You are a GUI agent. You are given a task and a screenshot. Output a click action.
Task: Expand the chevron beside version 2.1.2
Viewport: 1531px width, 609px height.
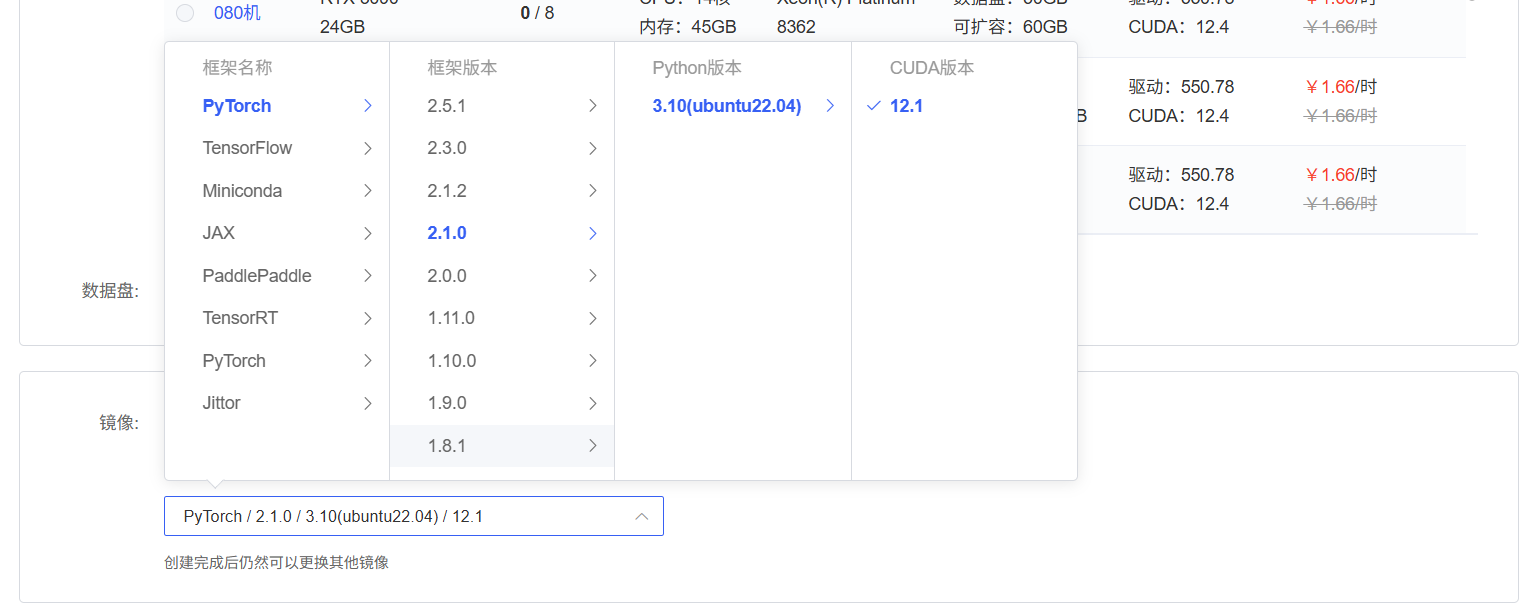[x=593, y=191]
